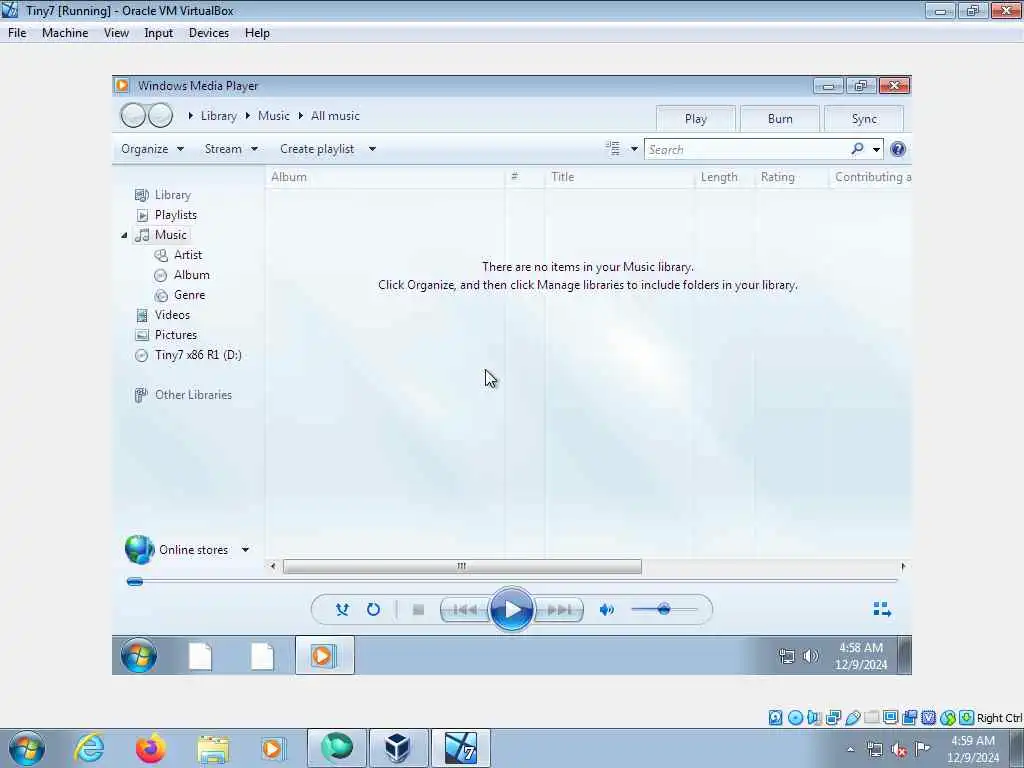Open the Organize menu
The image size is (1024, 768).
[x=152, y=149]
